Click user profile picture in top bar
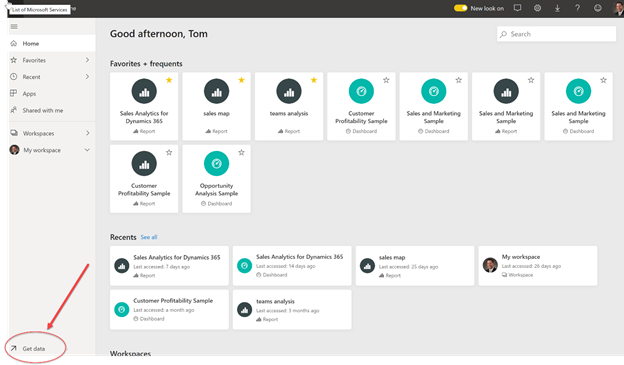Image resolution: width=624 pixels, height=365 pixels. coord(618,8)
